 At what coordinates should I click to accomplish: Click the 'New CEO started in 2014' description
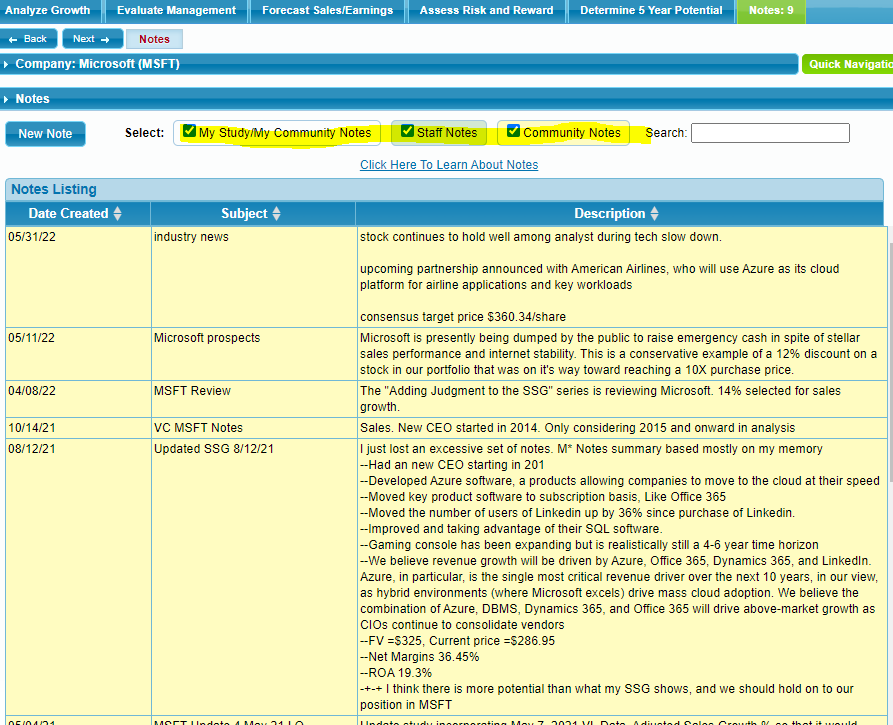577,428
